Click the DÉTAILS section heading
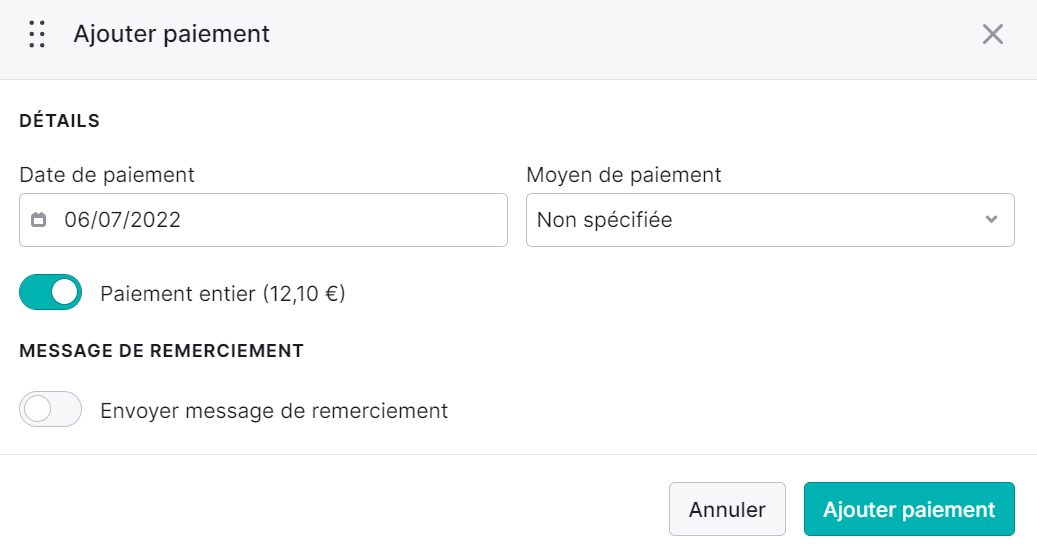The width and height of the screenshot is (1037, 553). tap(60, 120)
